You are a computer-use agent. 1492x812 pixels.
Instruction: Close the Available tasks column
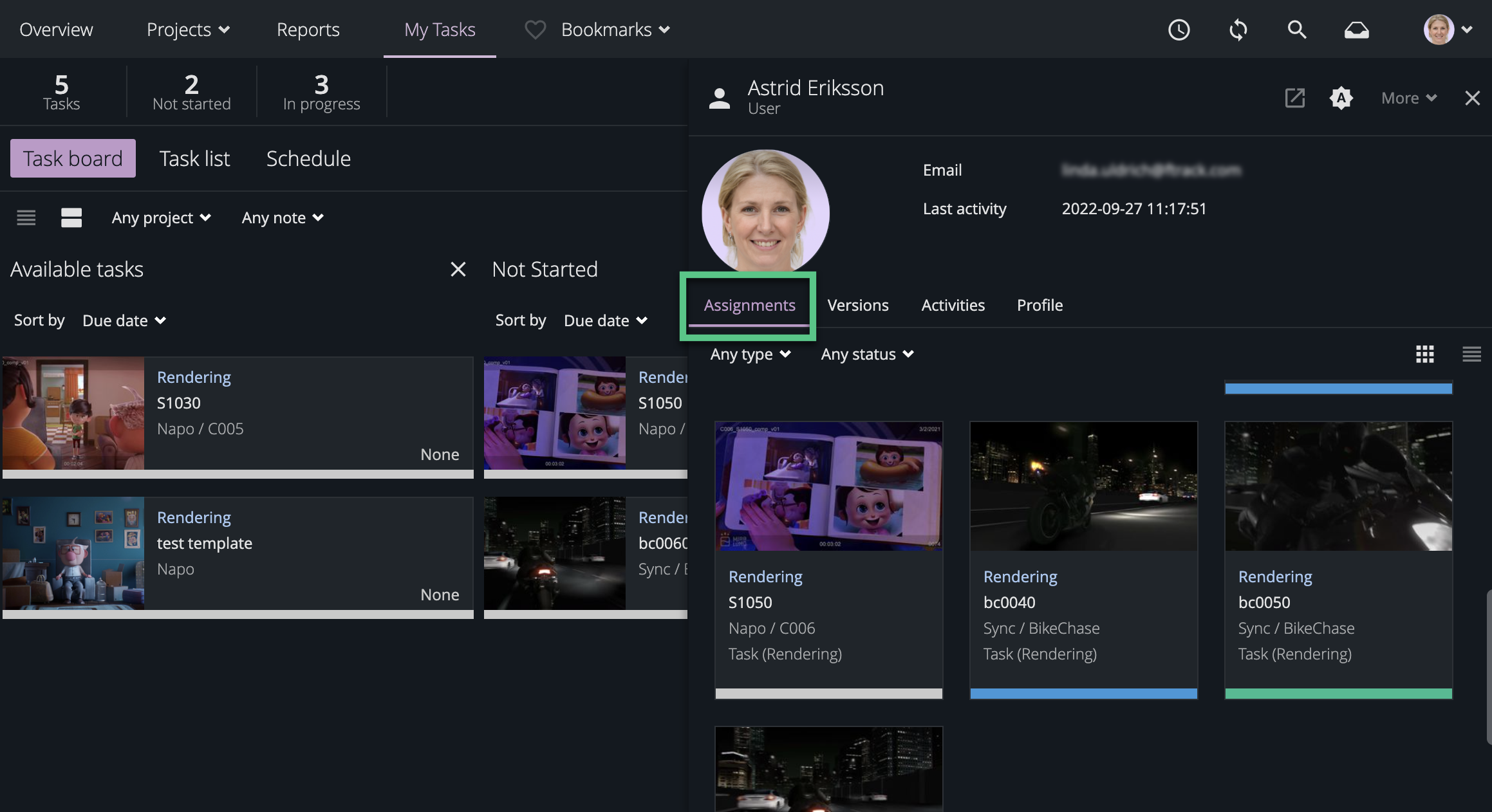click(458, 269)
